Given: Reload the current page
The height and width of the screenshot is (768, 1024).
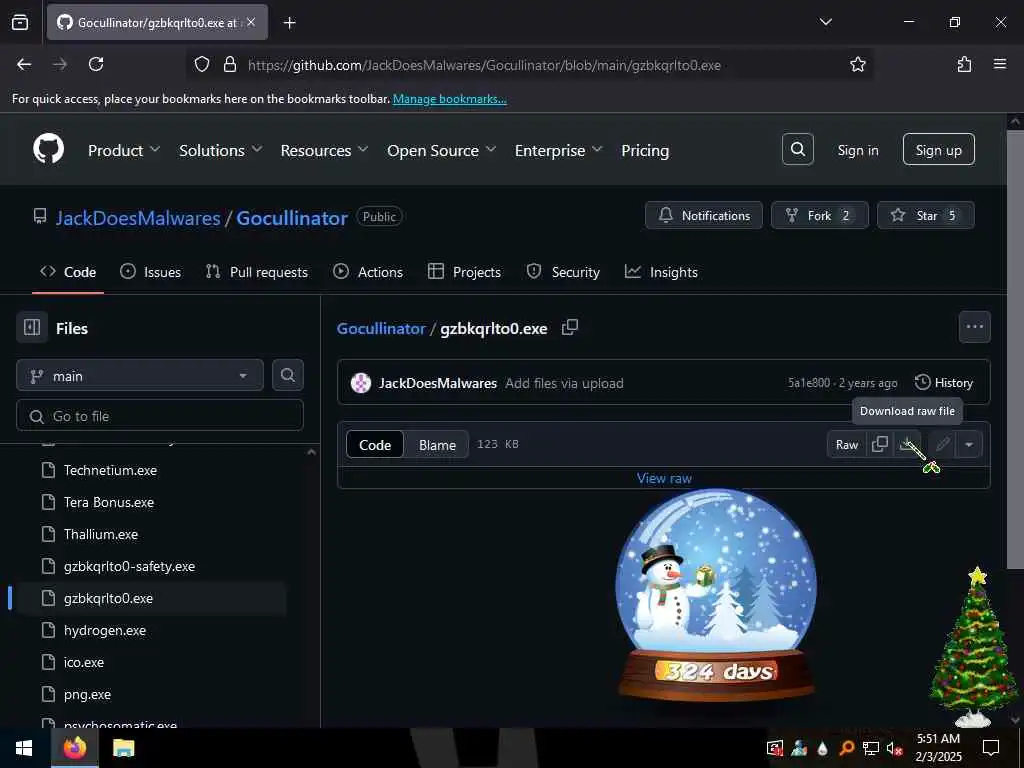Looking at the screenshot, I should (x=96, y=64).
